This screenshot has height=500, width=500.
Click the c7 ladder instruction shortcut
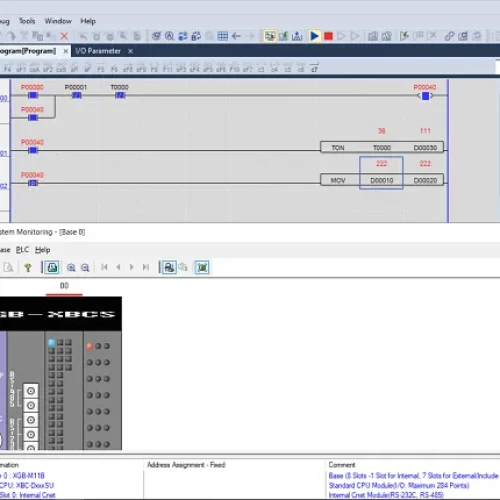(x=314, y=68)
